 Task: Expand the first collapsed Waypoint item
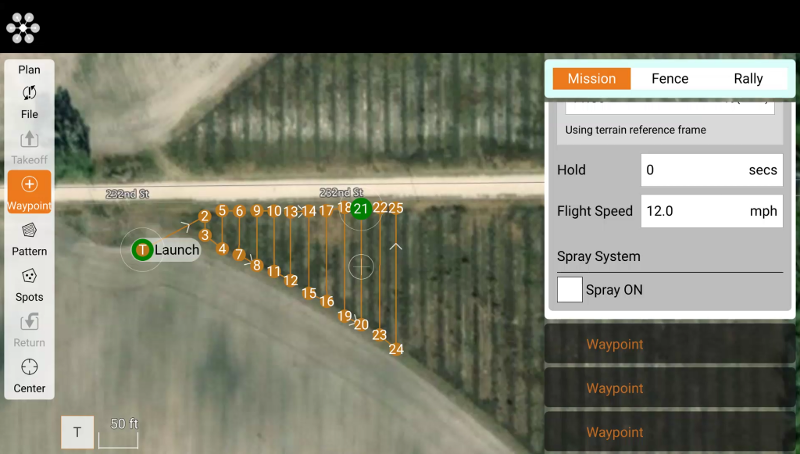(x=670, y=344)
